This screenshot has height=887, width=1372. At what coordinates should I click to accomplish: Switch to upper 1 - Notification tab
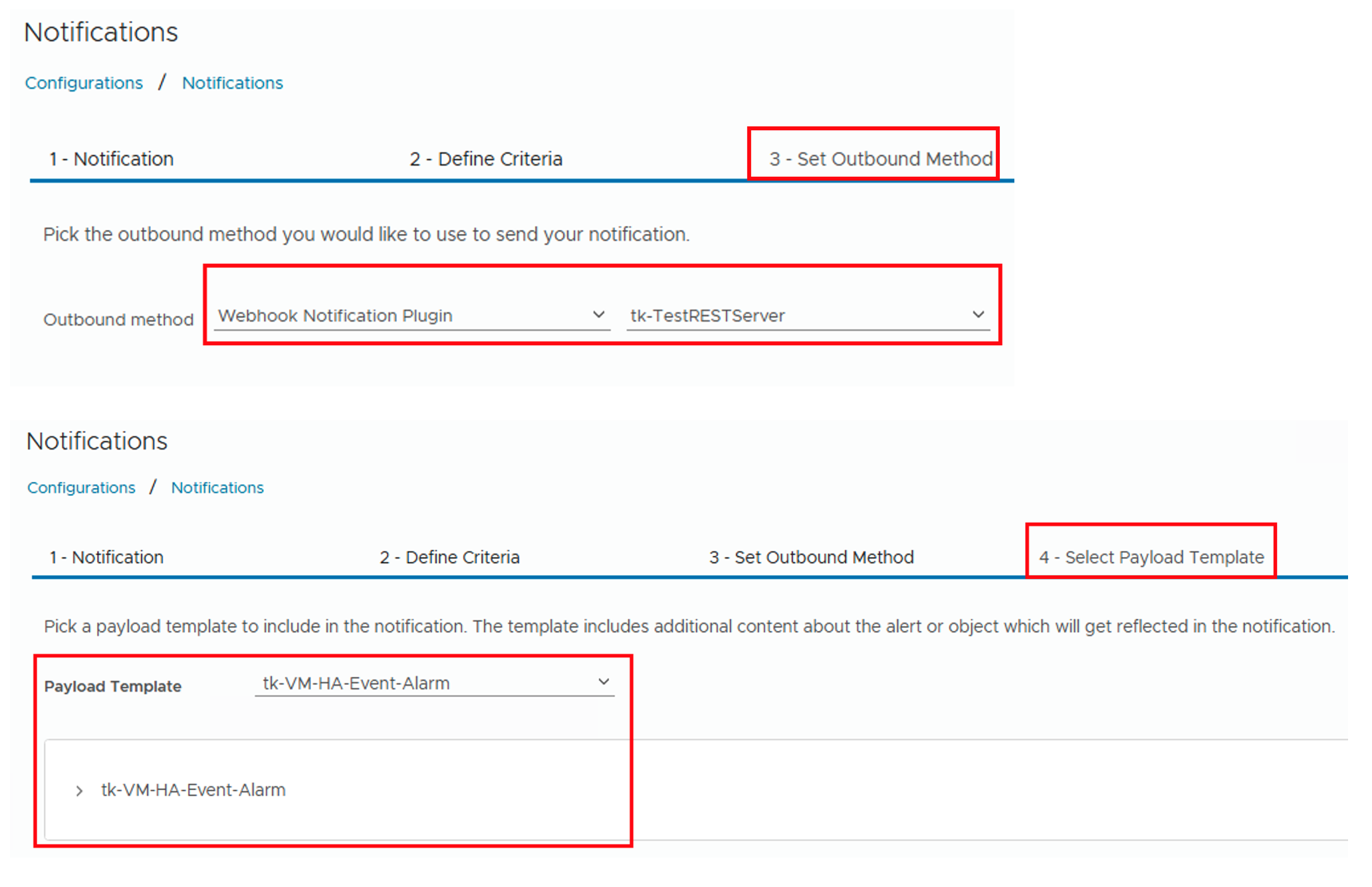coord(111,159)
